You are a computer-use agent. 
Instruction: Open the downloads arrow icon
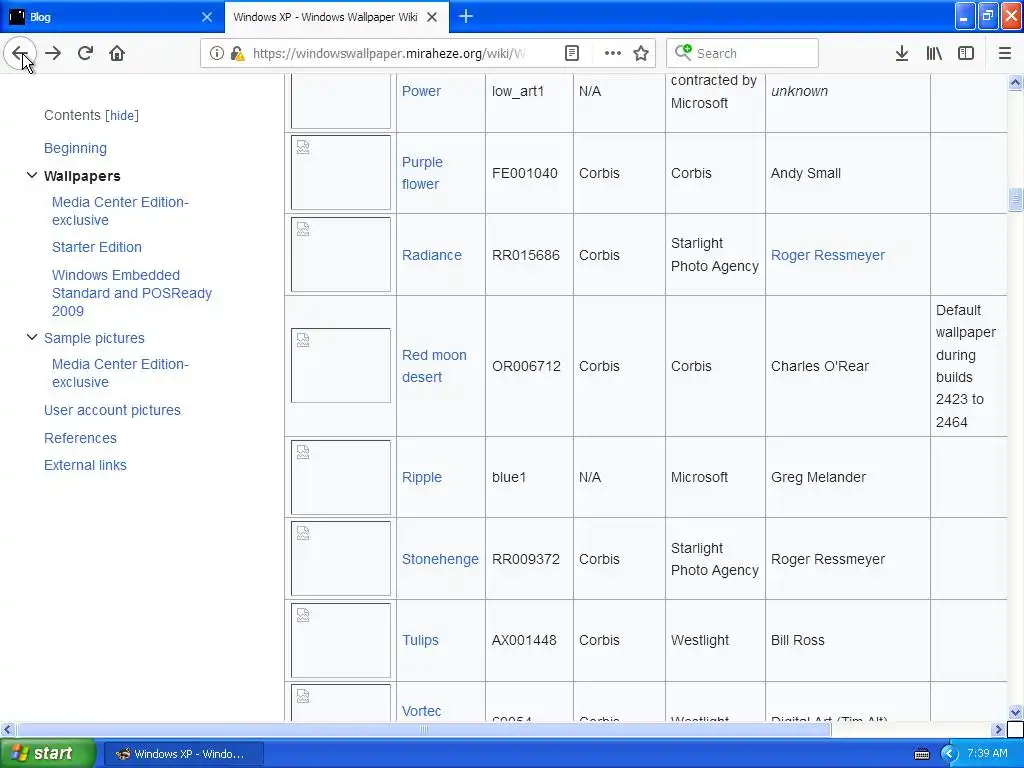point(902,53)
